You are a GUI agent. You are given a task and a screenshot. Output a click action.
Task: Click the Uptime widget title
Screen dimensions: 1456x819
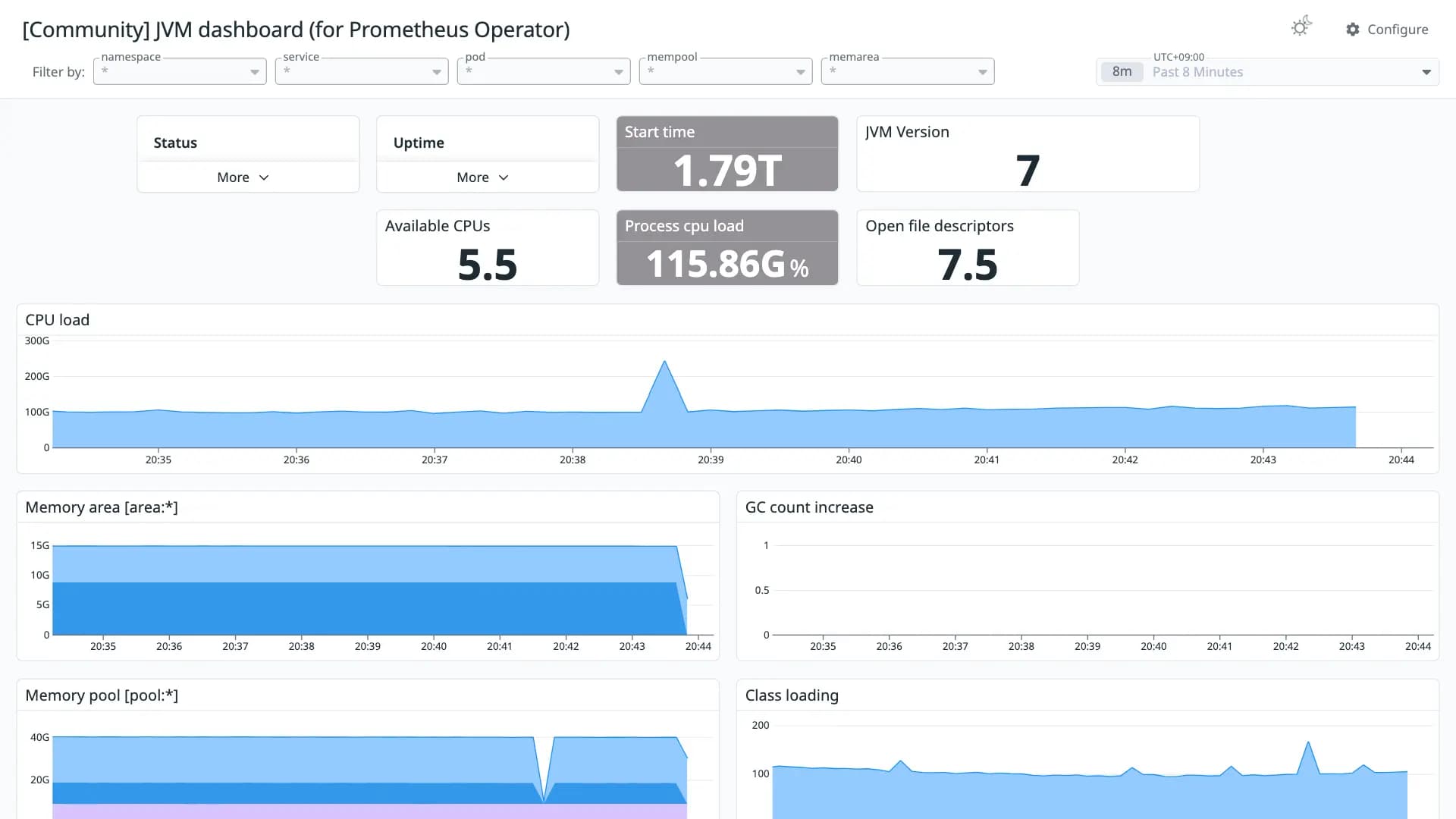pos(419,143)
